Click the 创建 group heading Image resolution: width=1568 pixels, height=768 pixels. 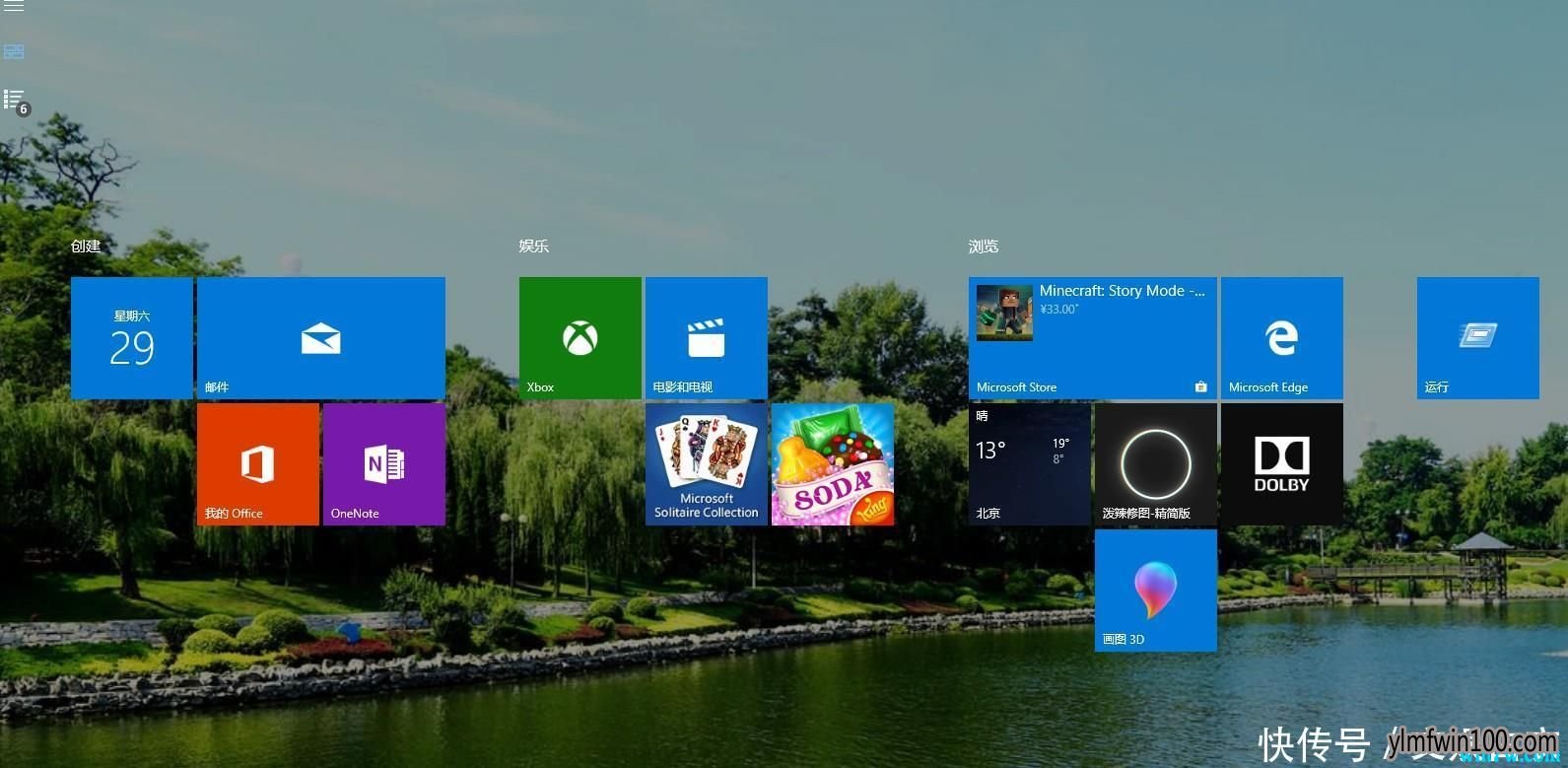coord(86,245)
